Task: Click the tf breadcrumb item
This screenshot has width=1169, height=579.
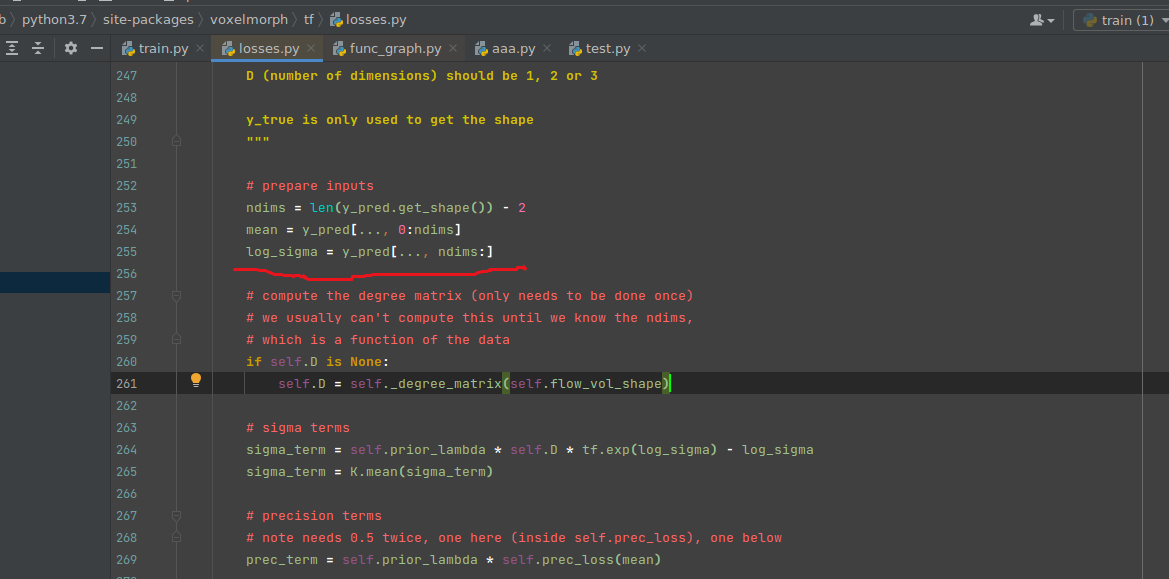Action: pyautogui.click(x=307, y=19)
